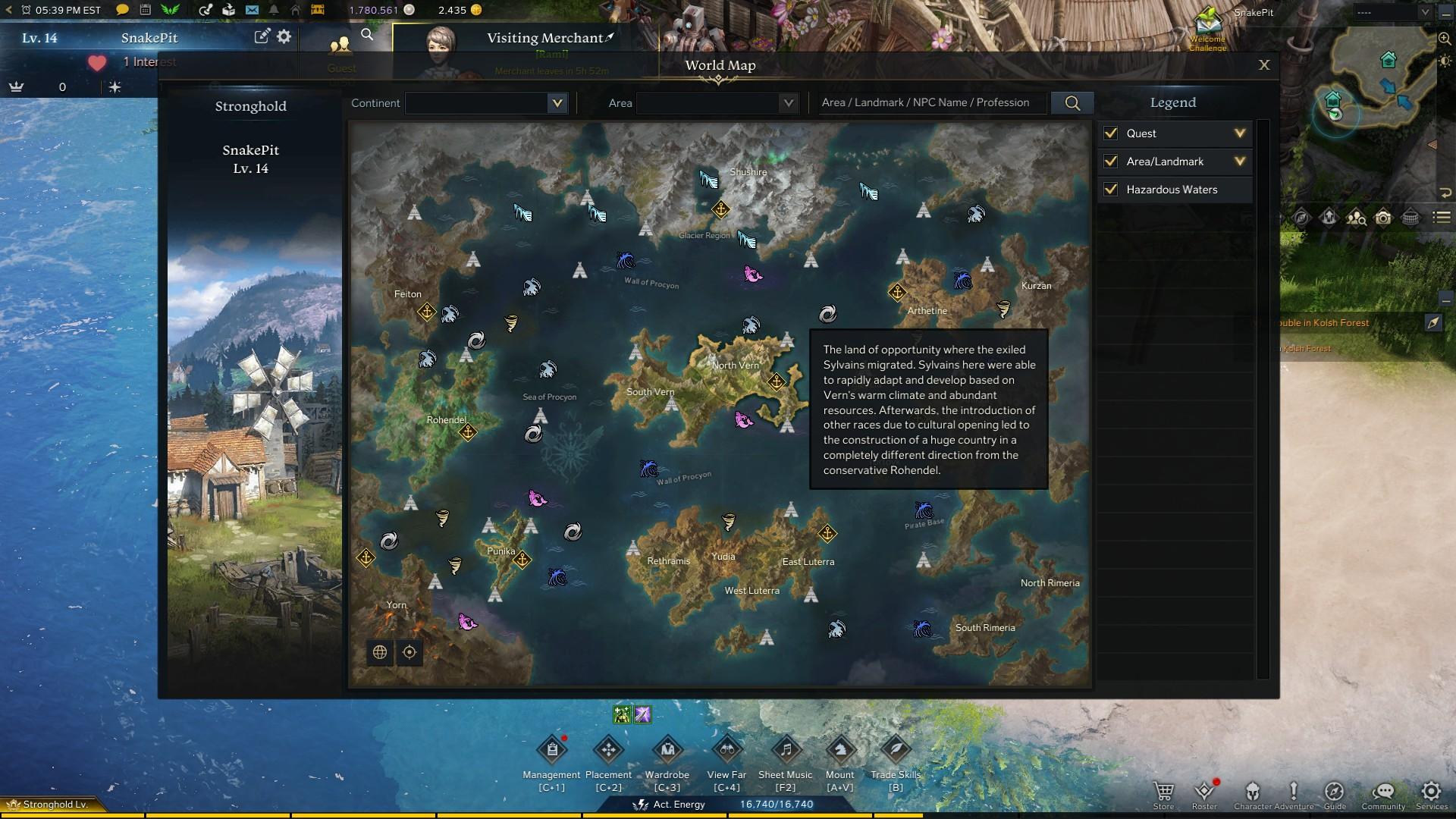Click the map search magnifier button
The image size is (1456, 819).
point(1072,103)
